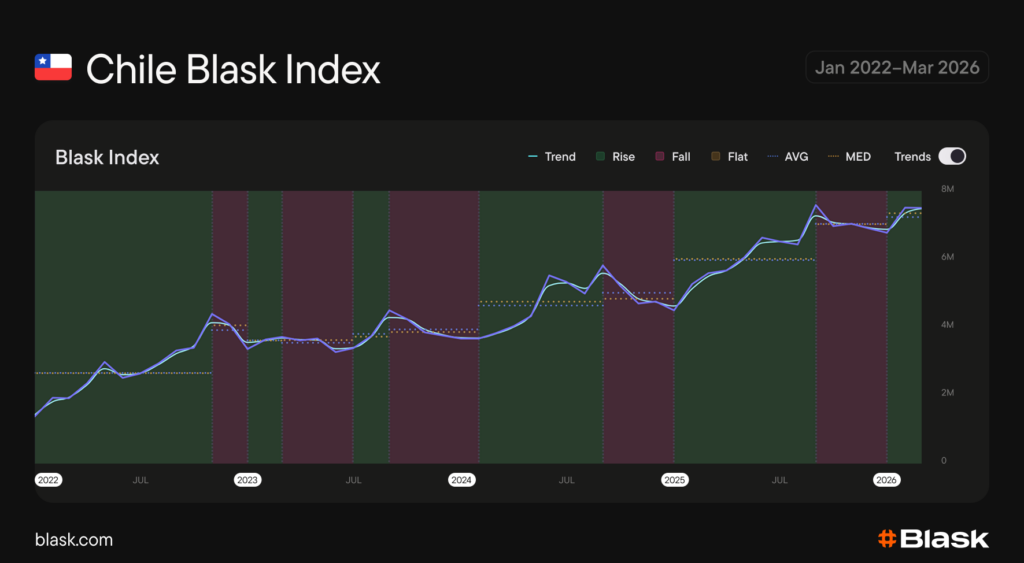Hide the MED dotted line legend
The height and width of the screenshot is (563, 1024).
tap(849, 157)
